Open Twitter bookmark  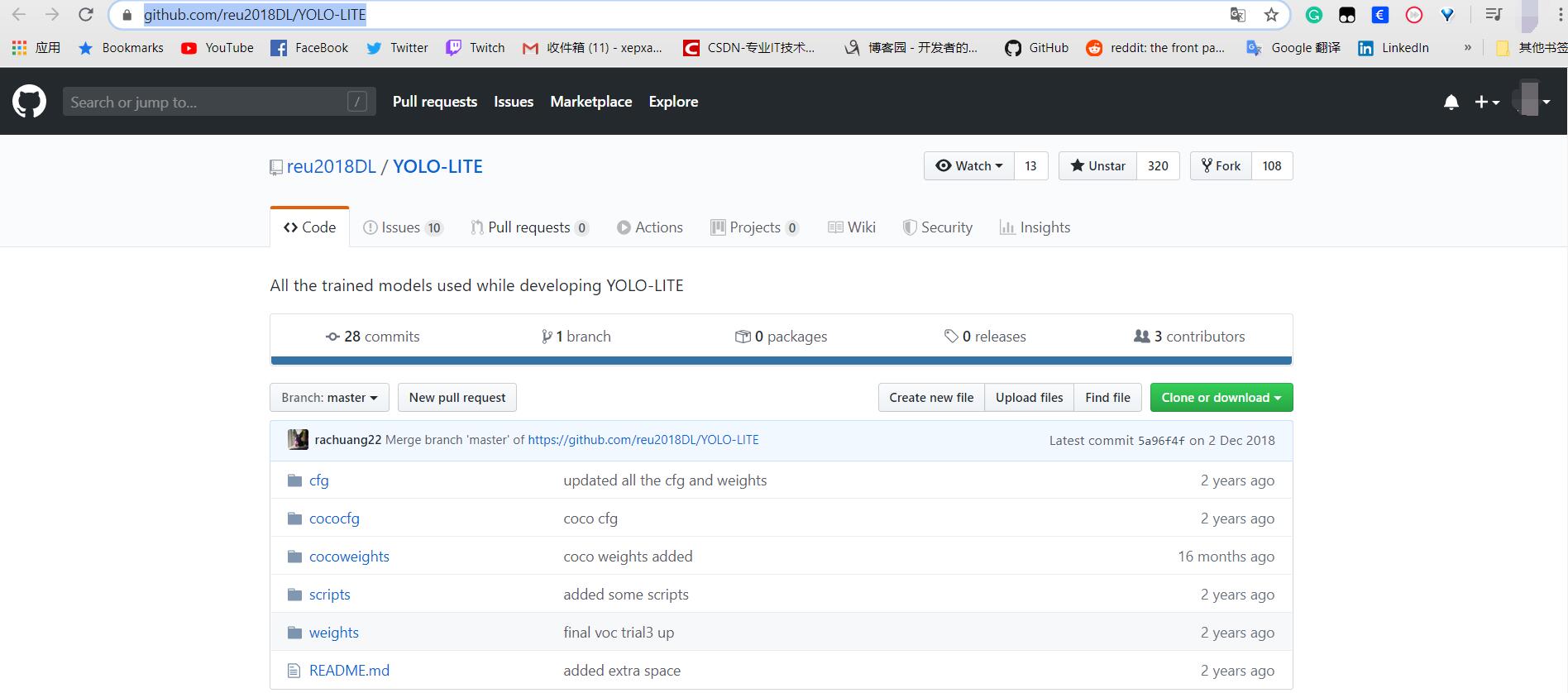pos(397,48)
